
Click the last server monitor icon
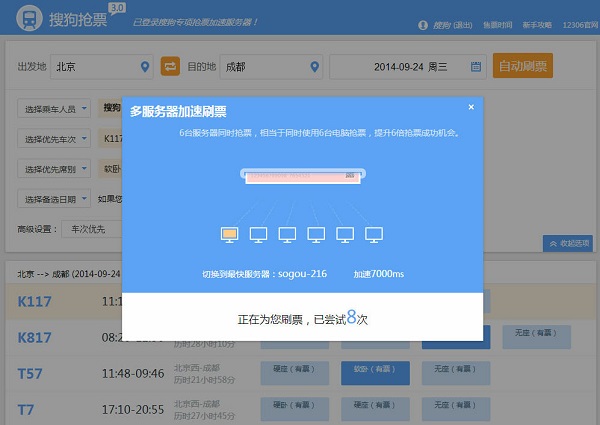[374, 234]
